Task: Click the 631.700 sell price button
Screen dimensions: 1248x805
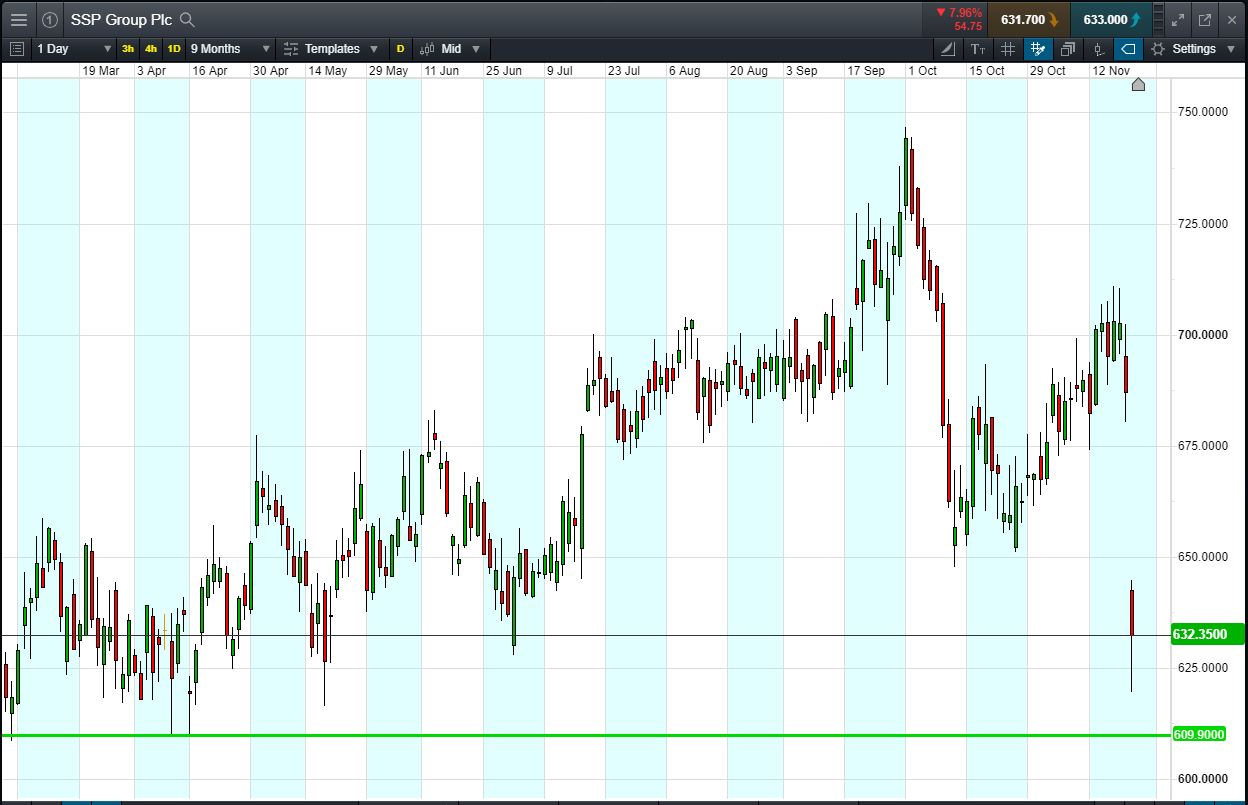Action: coord(1028,19)
